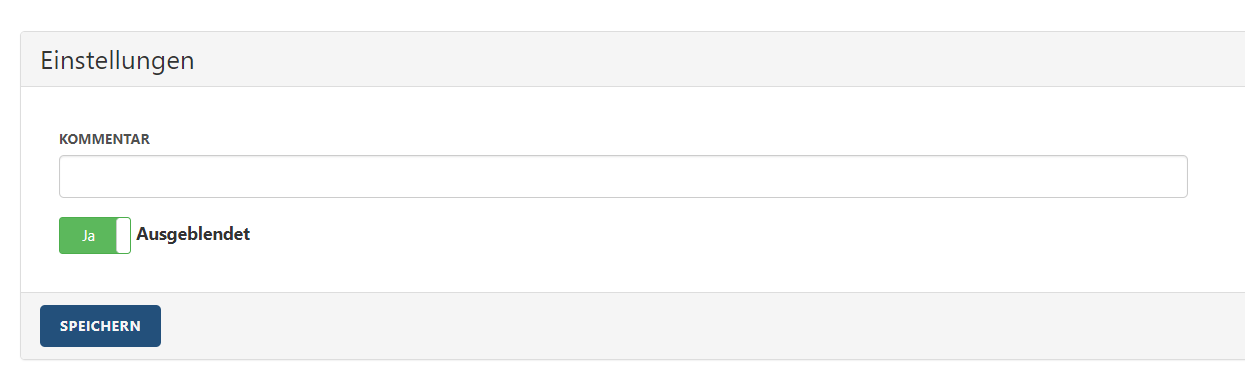Click the SPEICHERN button
The height and width of the screenshot is (386, 1245).
(x=100, y=326)
